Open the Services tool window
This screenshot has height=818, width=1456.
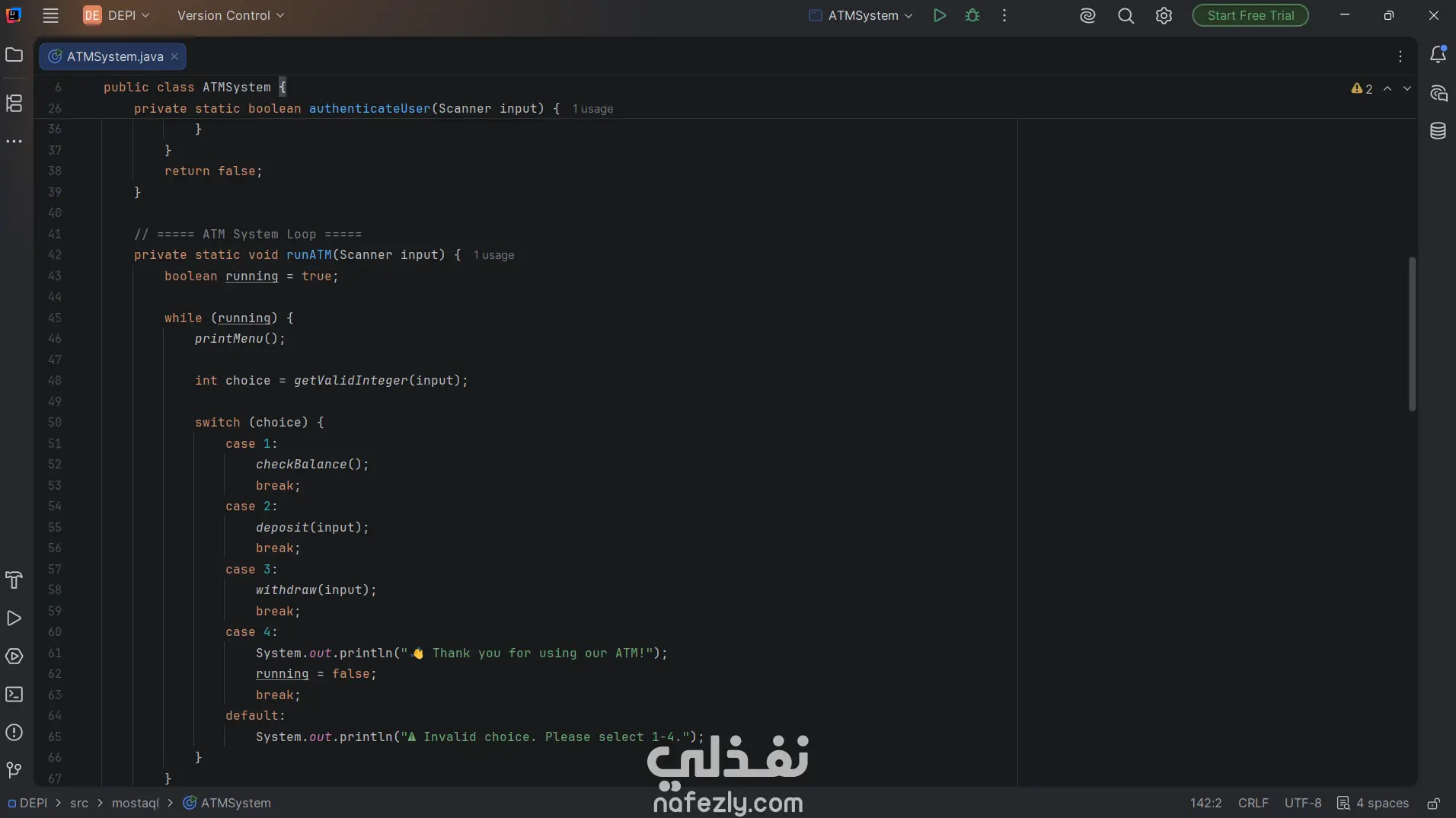[14, 657]
